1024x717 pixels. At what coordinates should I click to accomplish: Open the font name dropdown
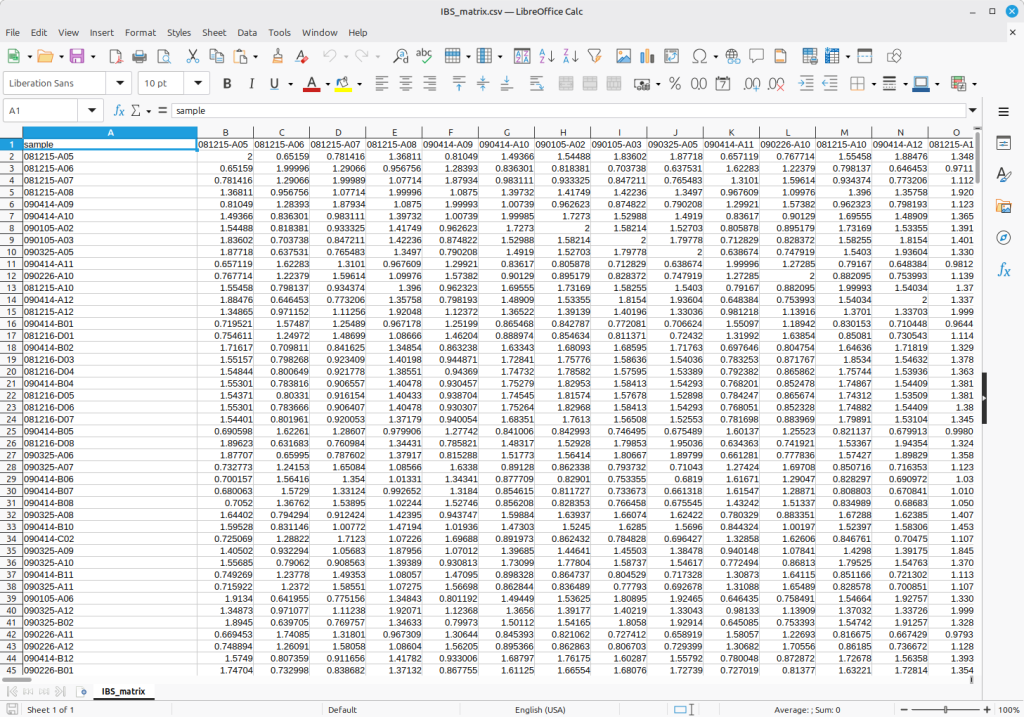tap(121, 84)
